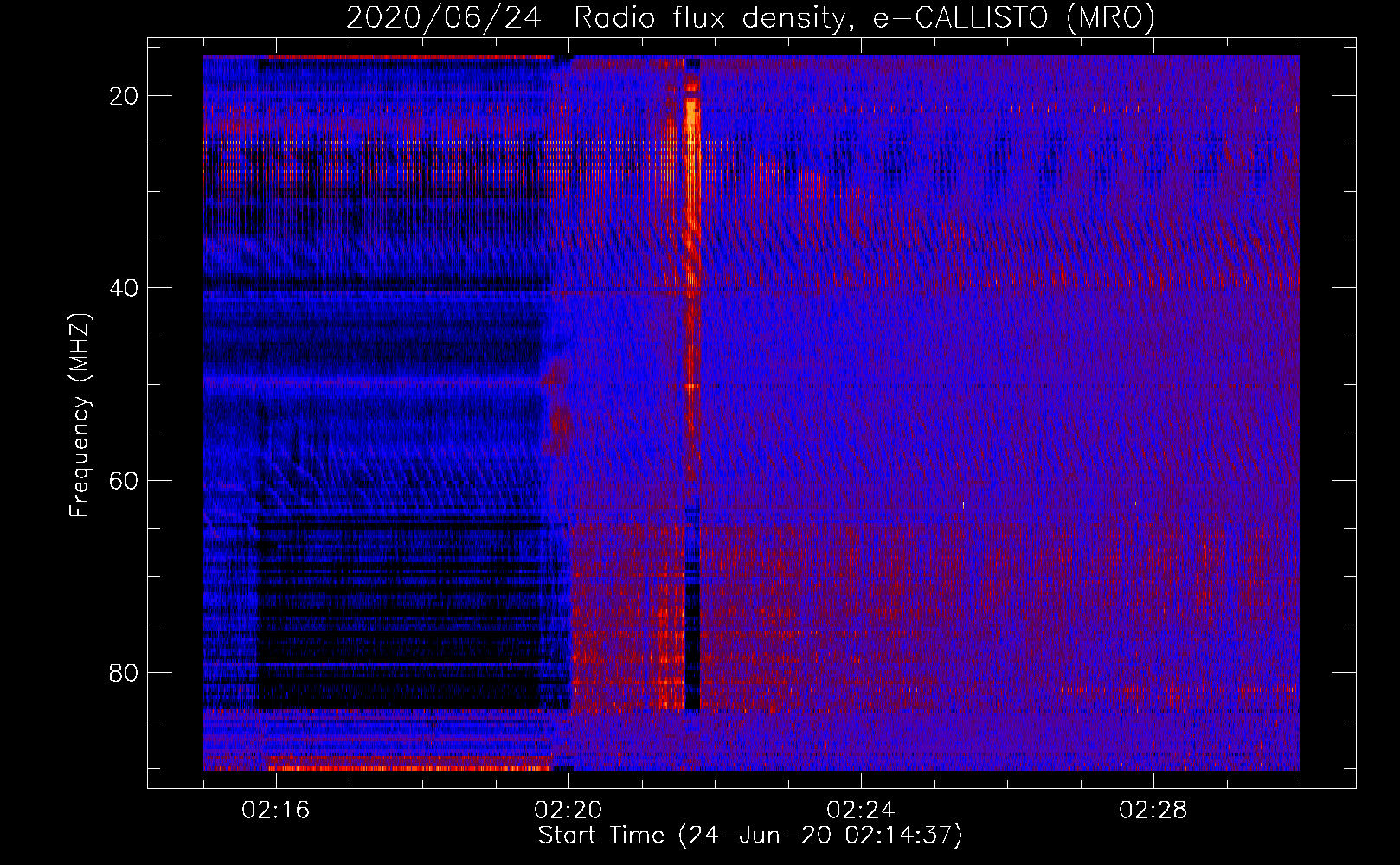Click the 02:28 time tick label
Screen dimensions: 1400x865
1153,811
